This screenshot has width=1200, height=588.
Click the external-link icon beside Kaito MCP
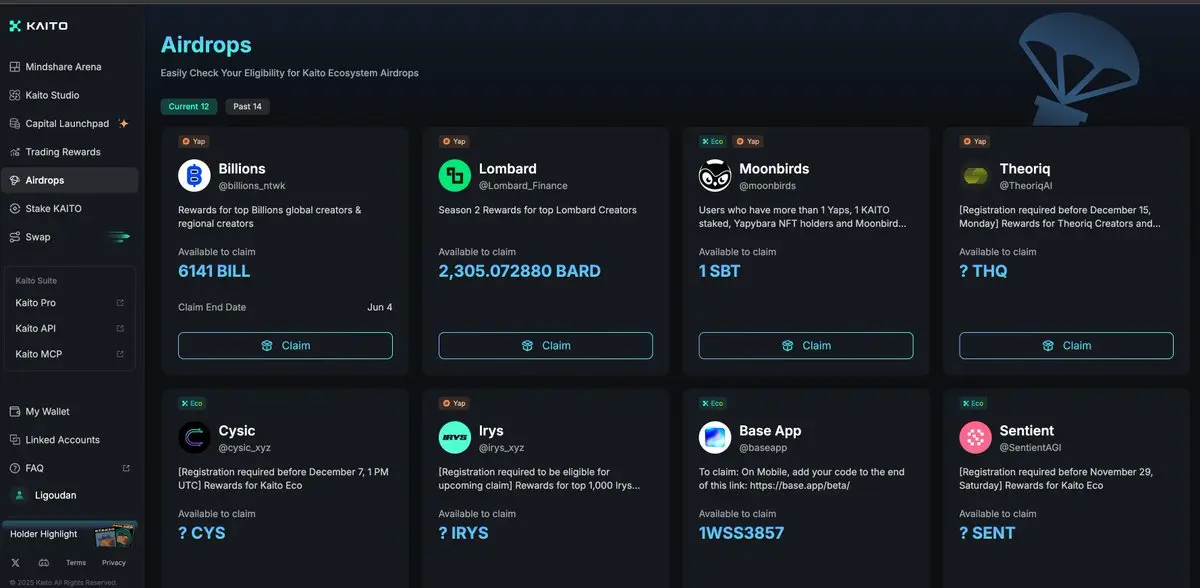(120, 354)
